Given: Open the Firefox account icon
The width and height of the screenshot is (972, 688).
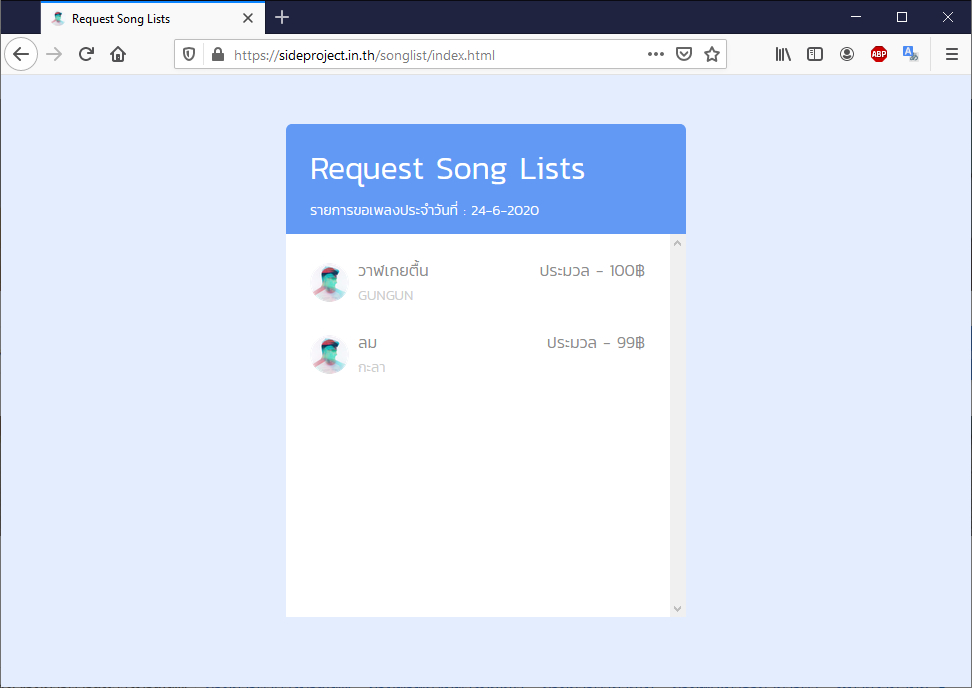Looking at the screenshot, I should pyautogui.click(x=847, y=54).
